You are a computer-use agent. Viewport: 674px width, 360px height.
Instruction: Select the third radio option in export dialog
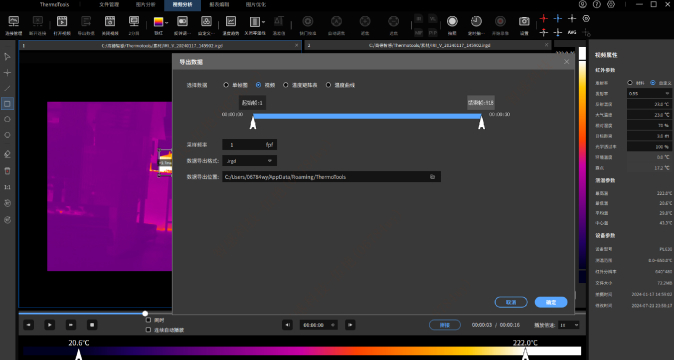click(x=286, y=85)
